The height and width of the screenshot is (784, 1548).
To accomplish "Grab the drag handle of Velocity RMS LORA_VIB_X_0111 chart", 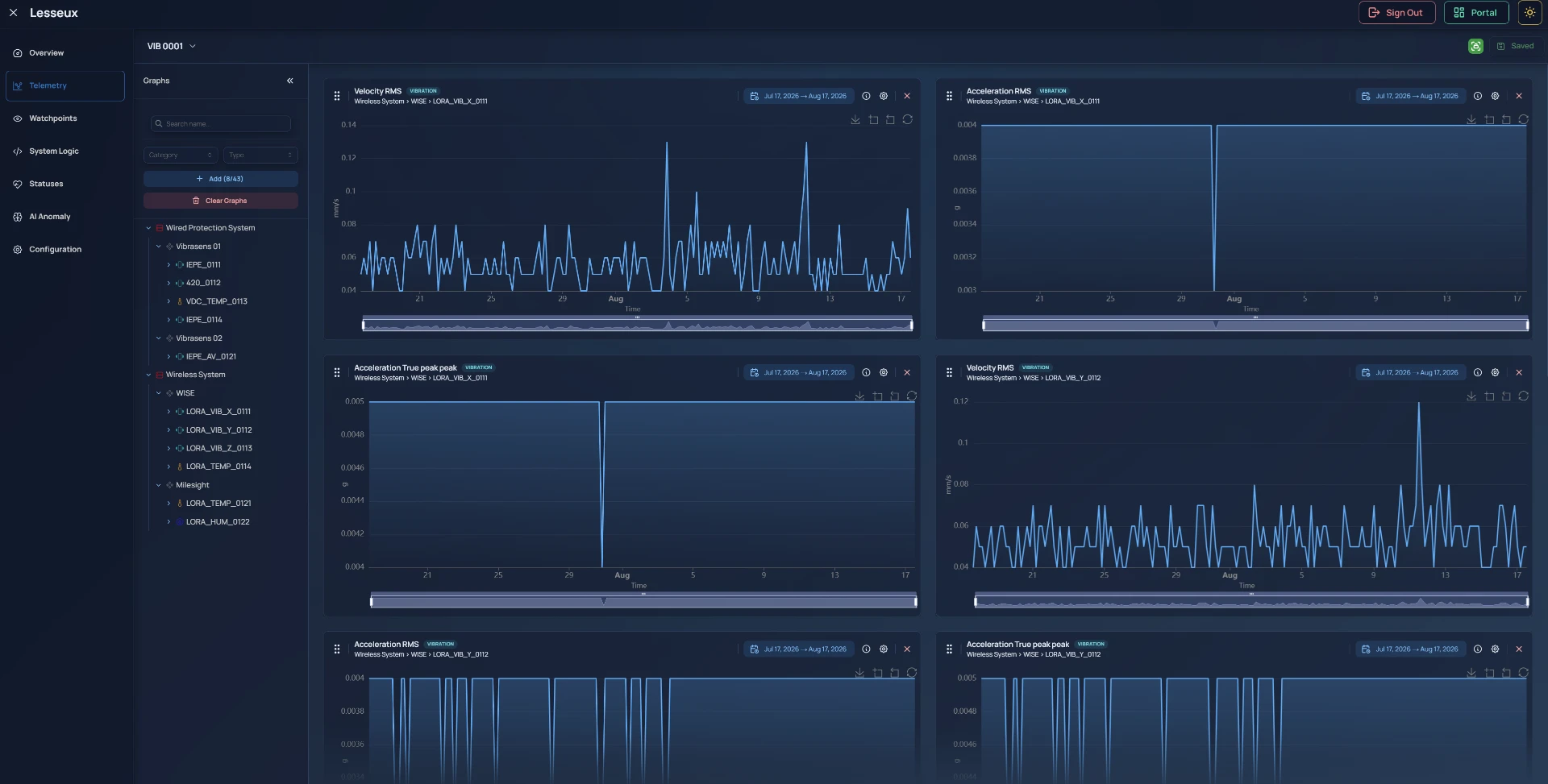I will click(x=337, y=96).
